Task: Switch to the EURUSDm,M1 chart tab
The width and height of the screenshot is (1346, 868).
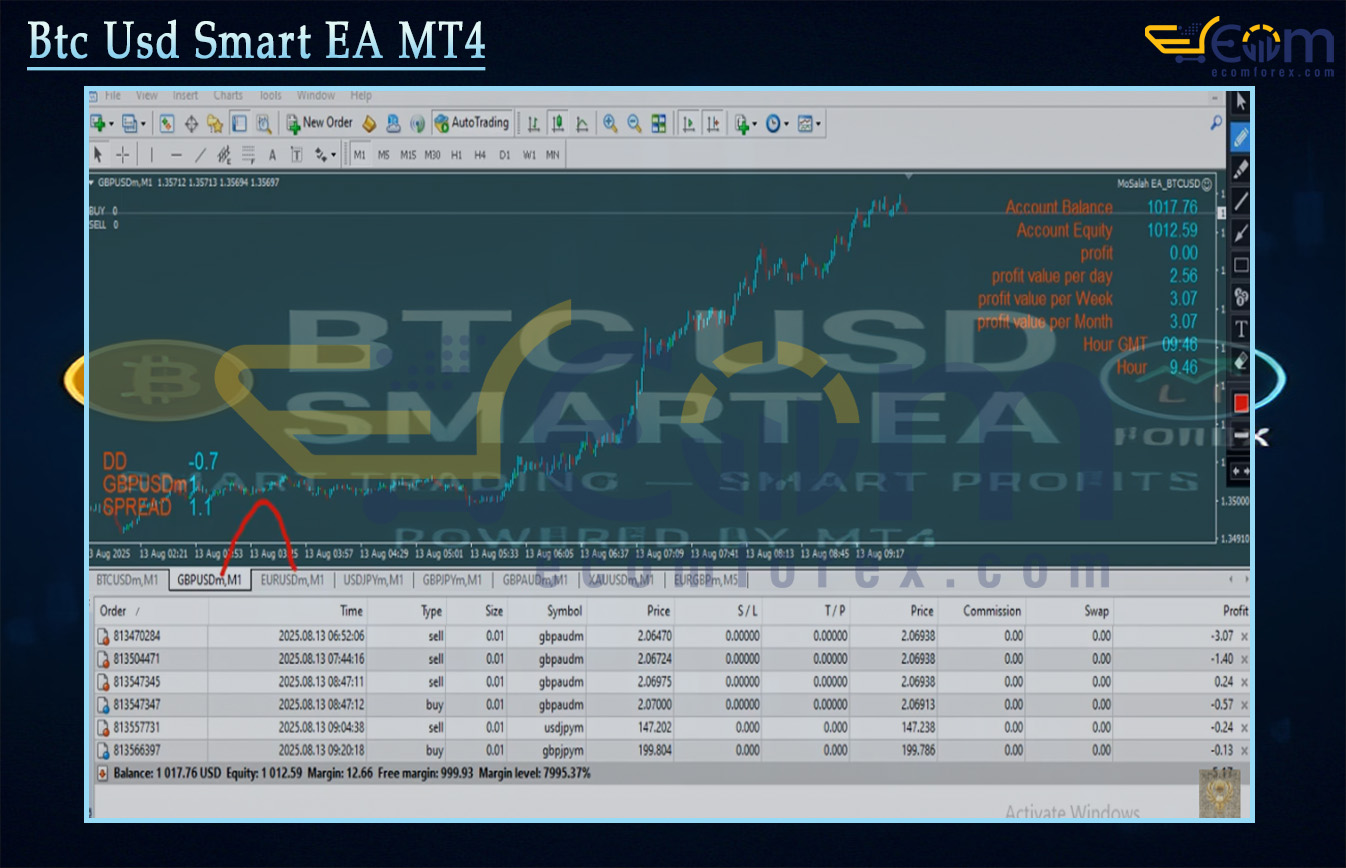Action: (x=292, y=579)
